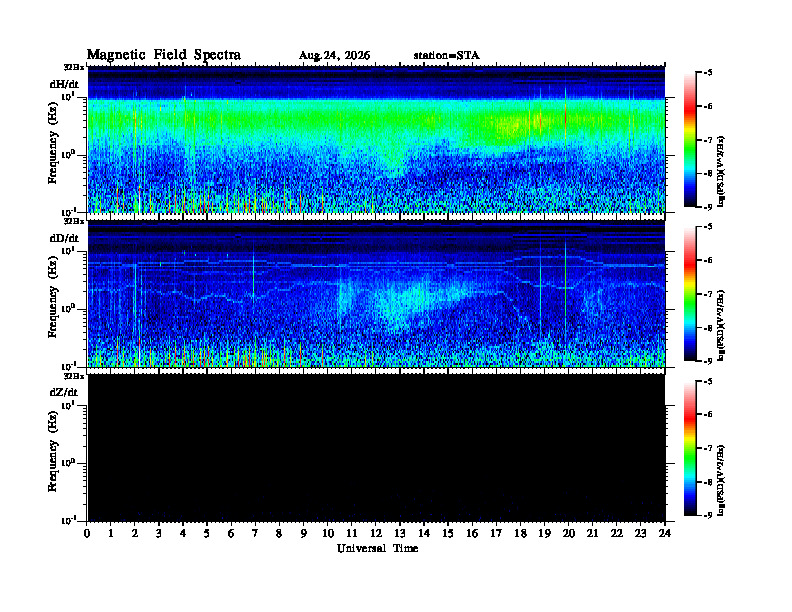The image size is (792, 612).
Task: Click the "dZ/dt" panel label
Action: 64,392
